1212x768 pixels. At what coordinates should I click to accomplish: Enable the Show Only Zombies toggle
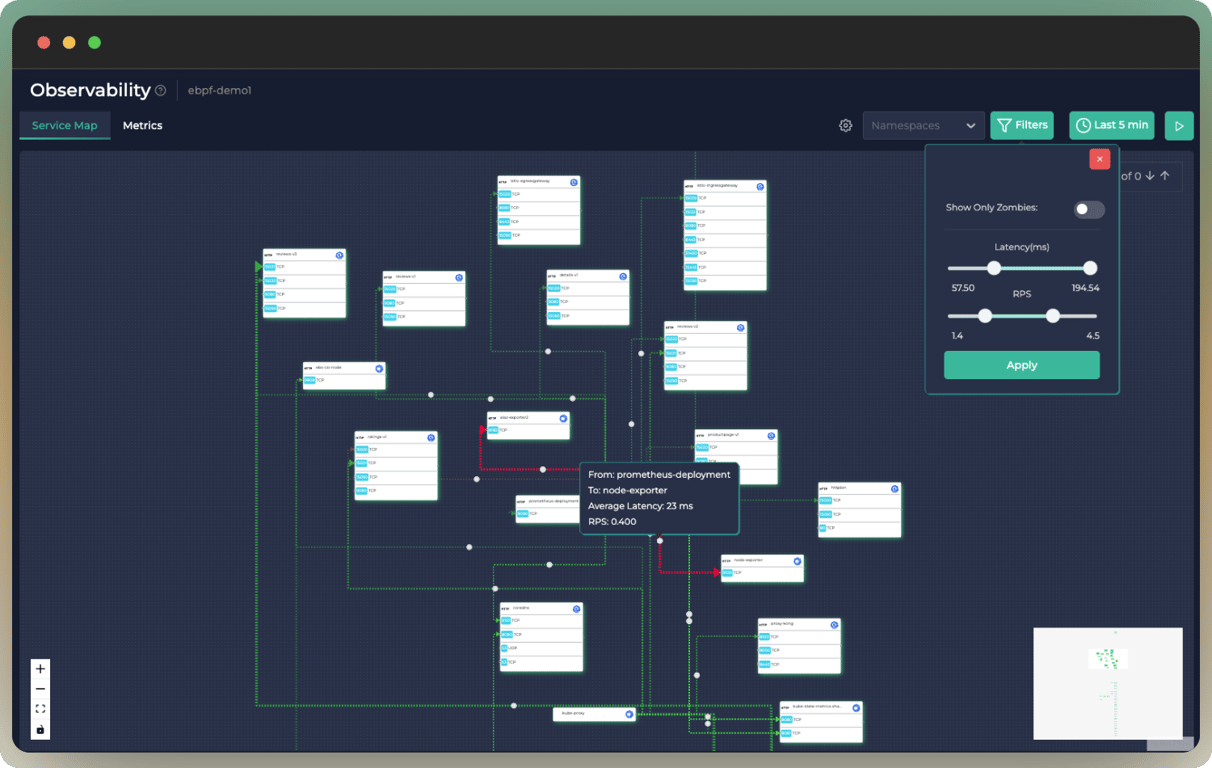1088,210
